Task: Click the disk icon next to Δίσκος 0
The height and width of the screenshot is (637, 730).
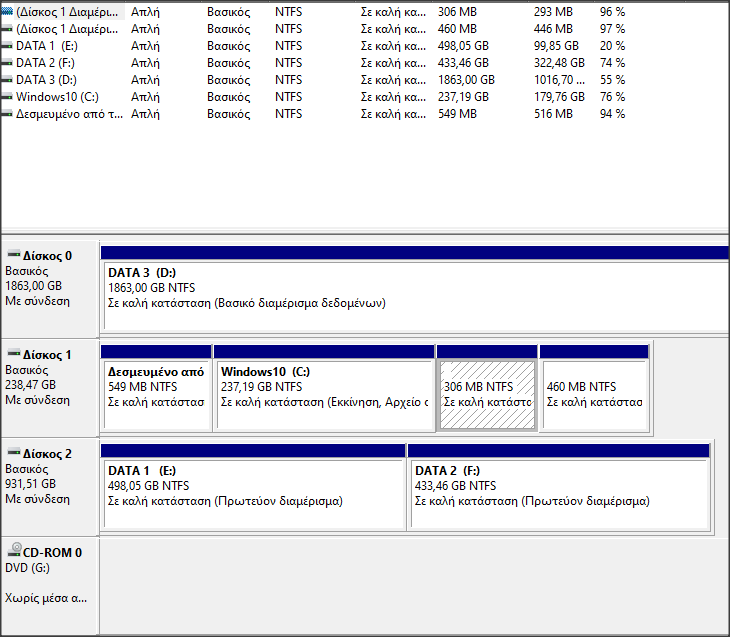Action: click(13, 255)
